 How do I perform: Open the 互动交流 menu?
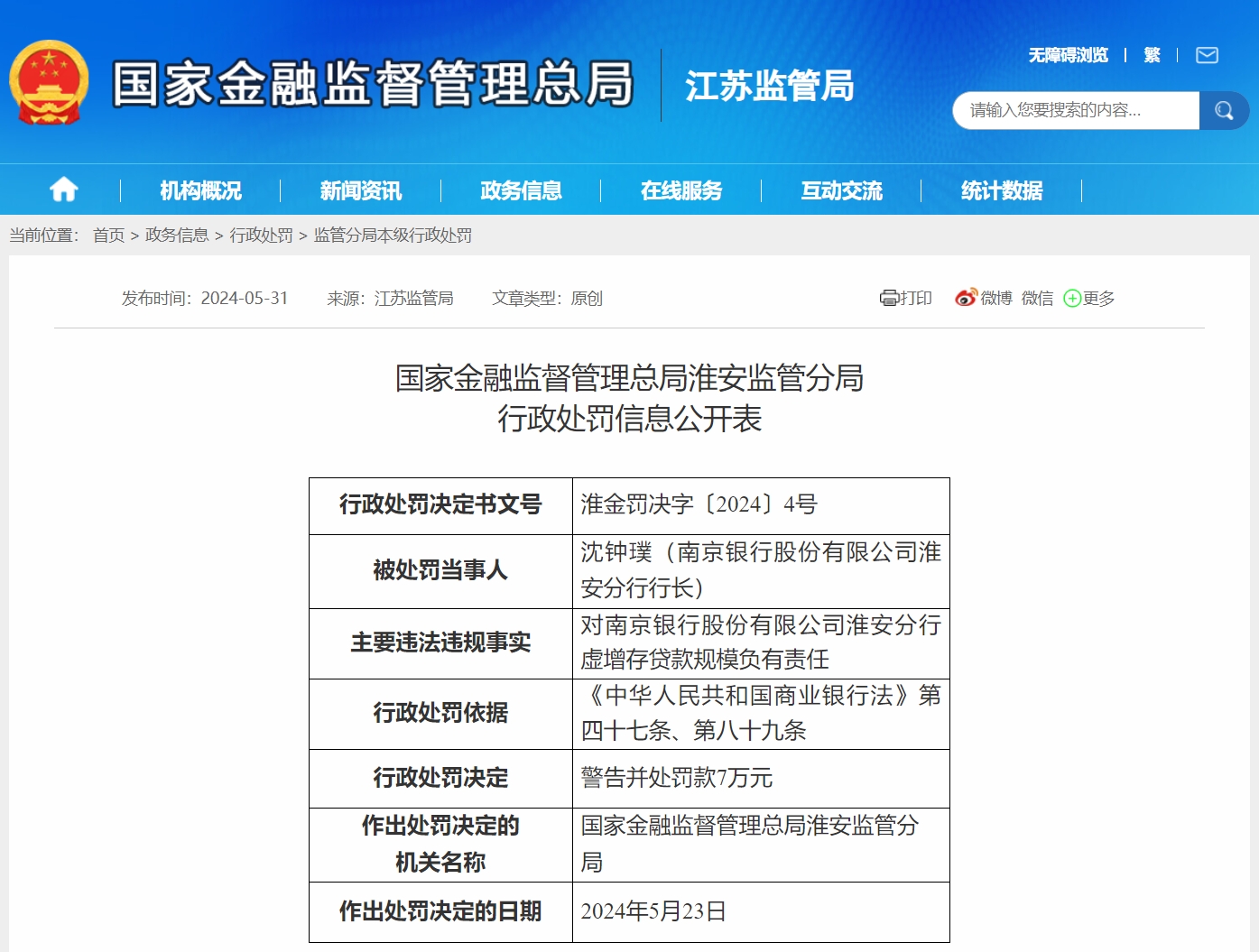[841, 190]
